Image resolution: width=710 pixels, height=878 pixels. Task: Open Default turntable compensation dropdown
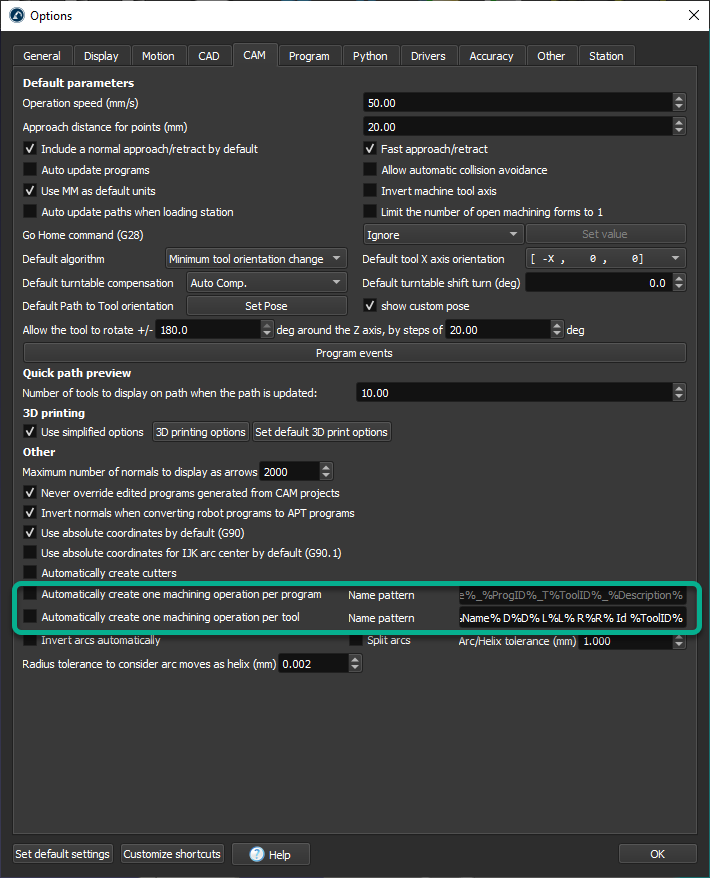(x=266, y=283)
